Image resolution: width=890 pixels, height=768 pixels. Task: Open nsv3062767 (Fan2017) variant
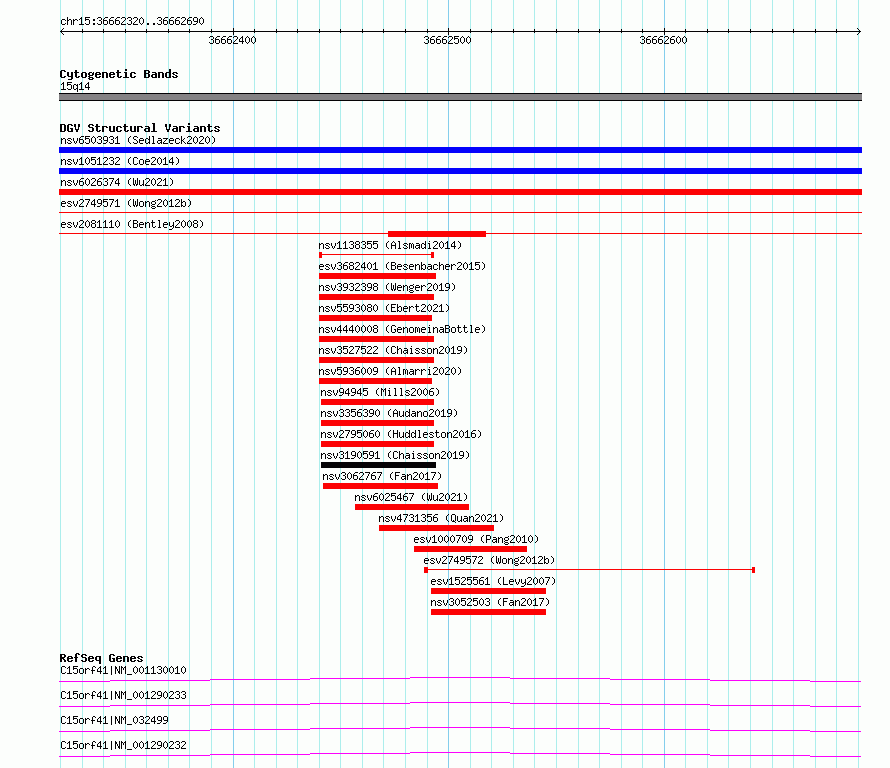(382, 476)
